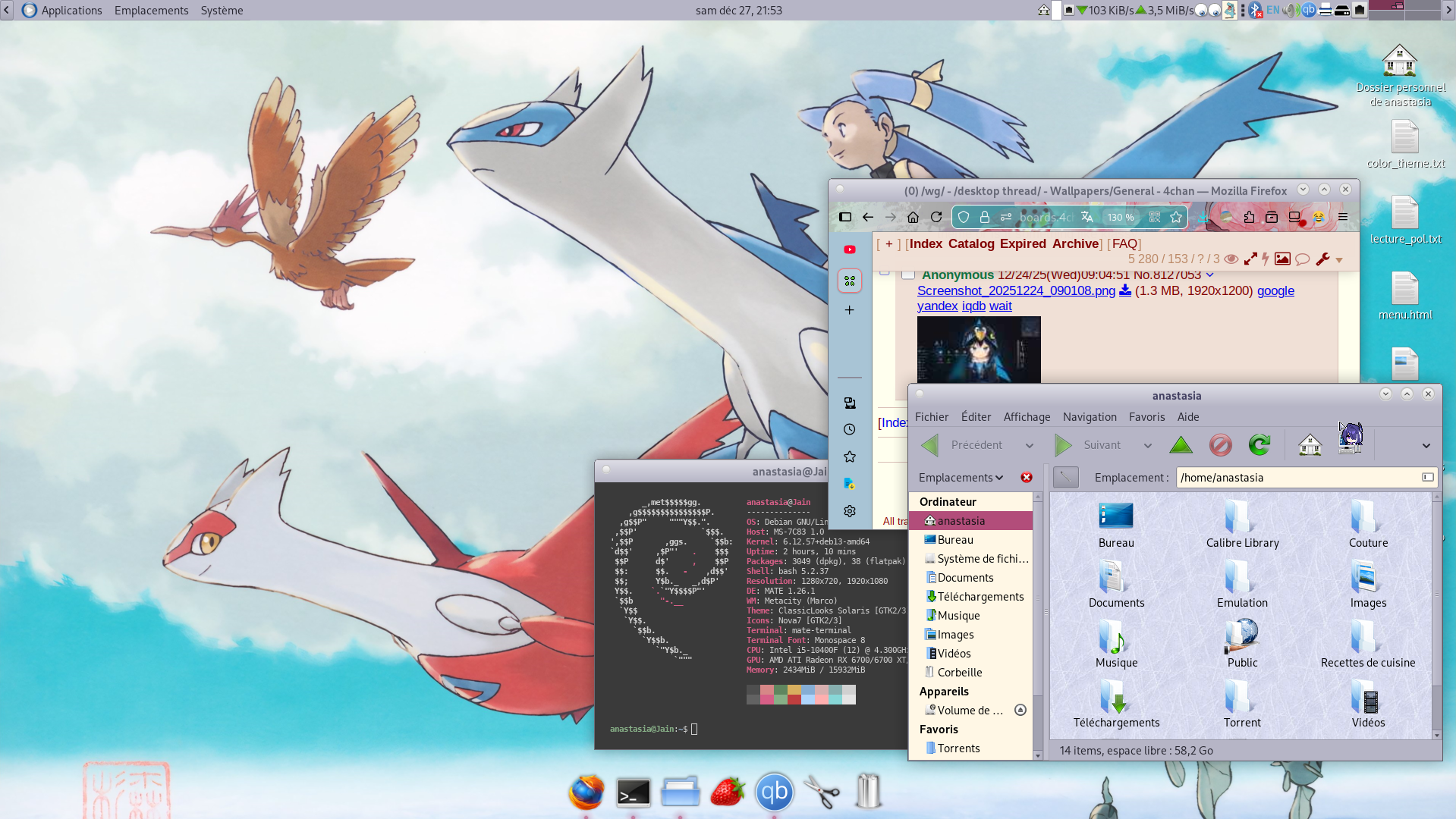Open the Screenshot_20251224_090108.png file link
Viewport: 1456px width, 819px height.
tap(1016, 291)
